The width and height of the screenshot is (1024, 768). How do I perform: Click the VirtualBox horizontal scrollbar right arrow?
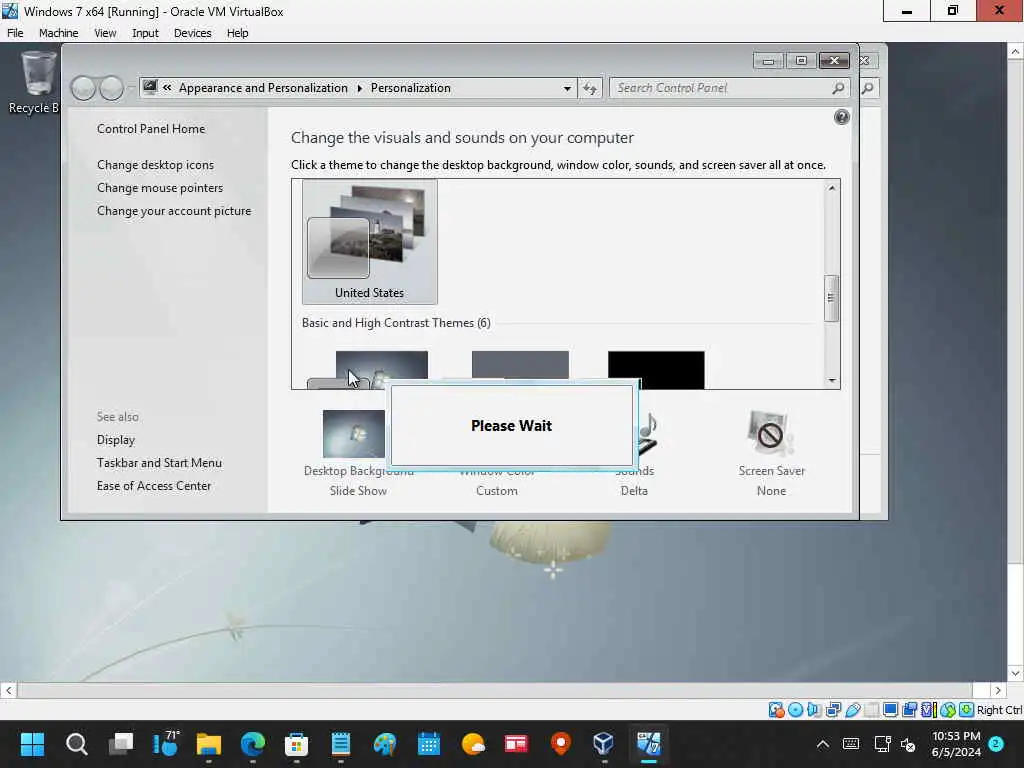pyautogui.click(x=997, y=690)
